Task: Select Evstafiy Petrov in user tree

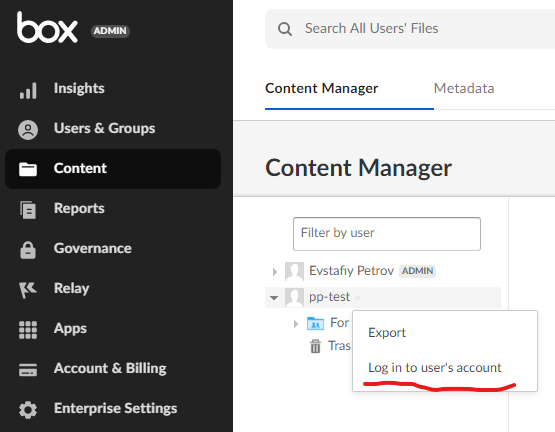Action: point(351,271)
